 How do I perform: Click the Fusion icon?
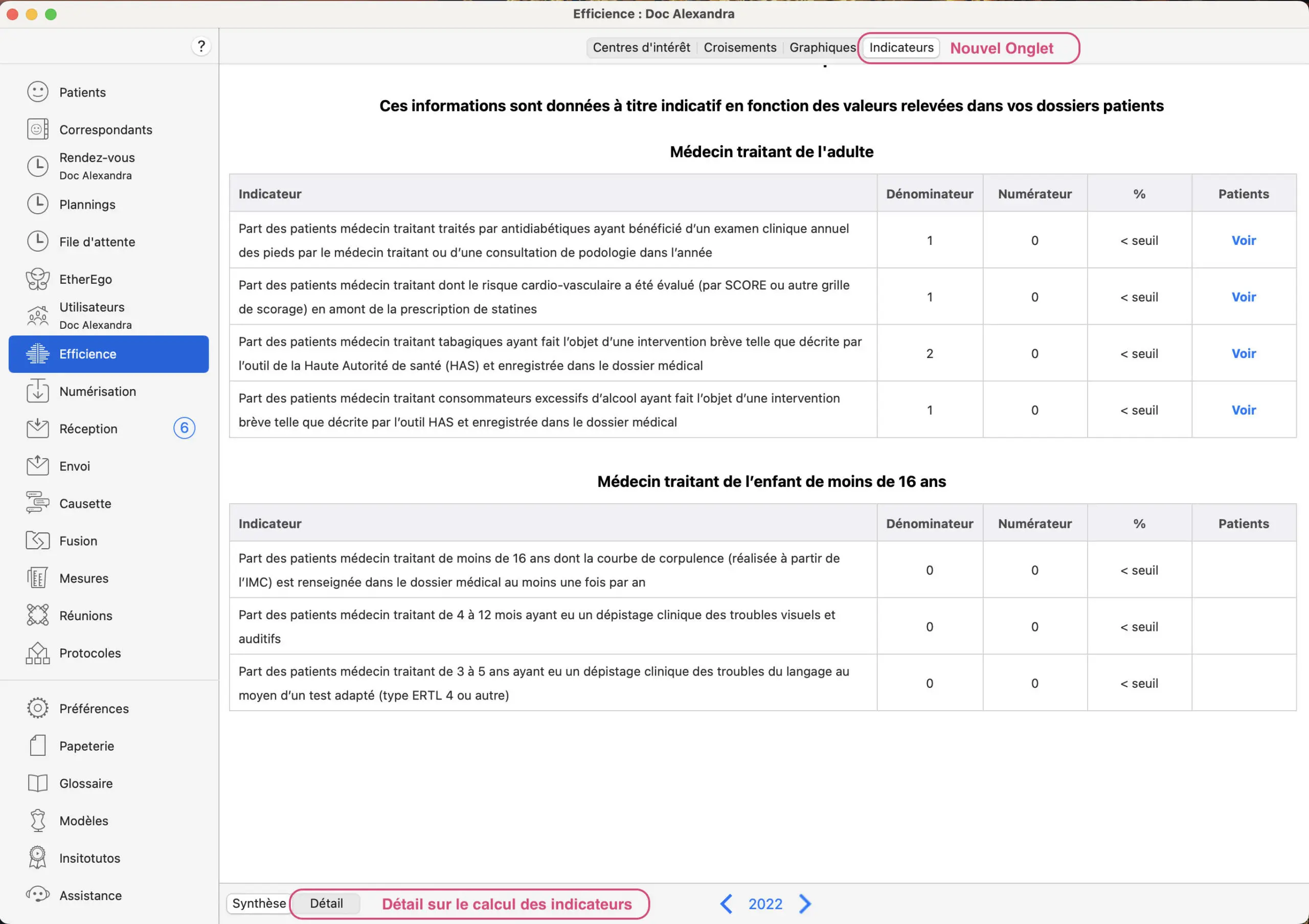[38, 540]
